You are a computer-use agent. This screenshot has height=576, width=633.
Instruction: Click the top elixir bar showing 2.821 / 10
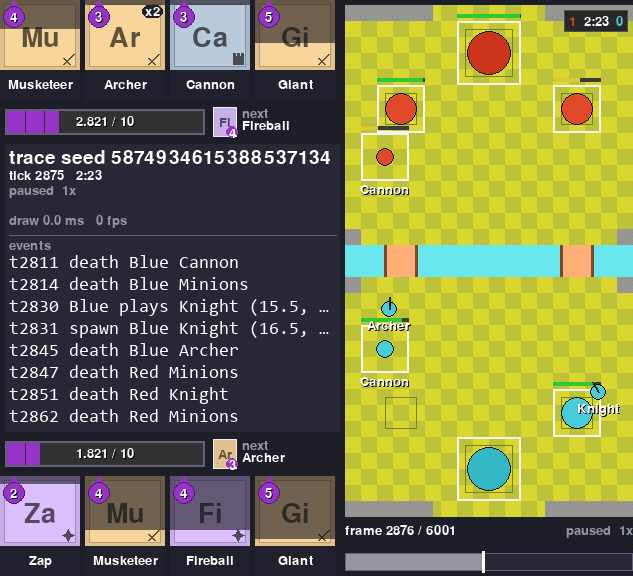(x=105, y=122)
